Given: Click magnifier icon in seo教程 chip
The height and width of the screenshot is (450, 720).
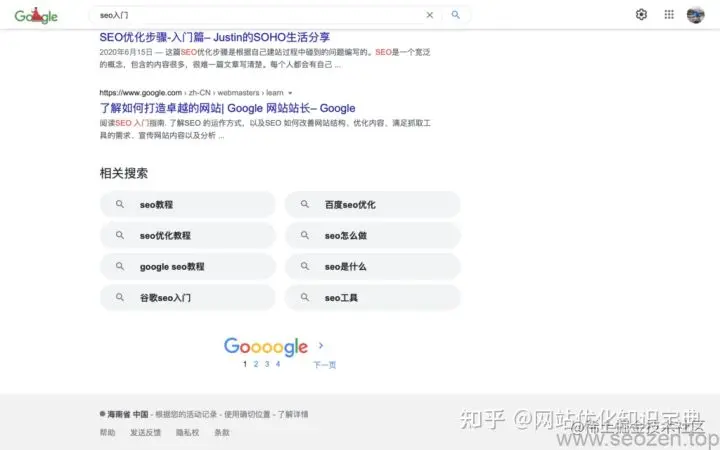Looking at the screenshot, I should 120,204.
